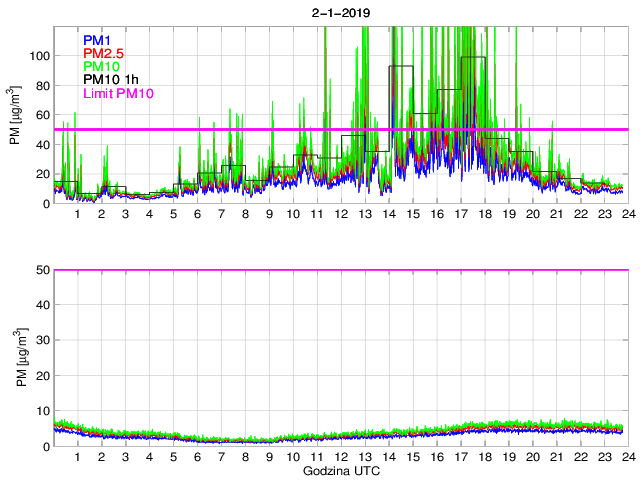The height and width of the screenshot is (480, 640).
Task: Click hour 12 on upper chart x-axis
Action: [341, 214]
